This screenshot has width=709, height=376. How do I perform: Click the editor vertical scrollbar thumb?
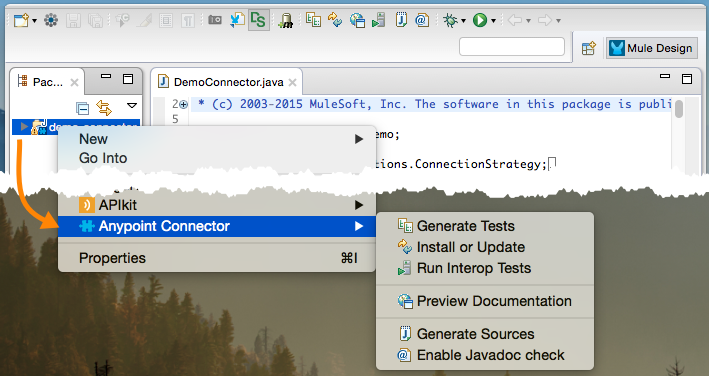[x=679, y=109]
